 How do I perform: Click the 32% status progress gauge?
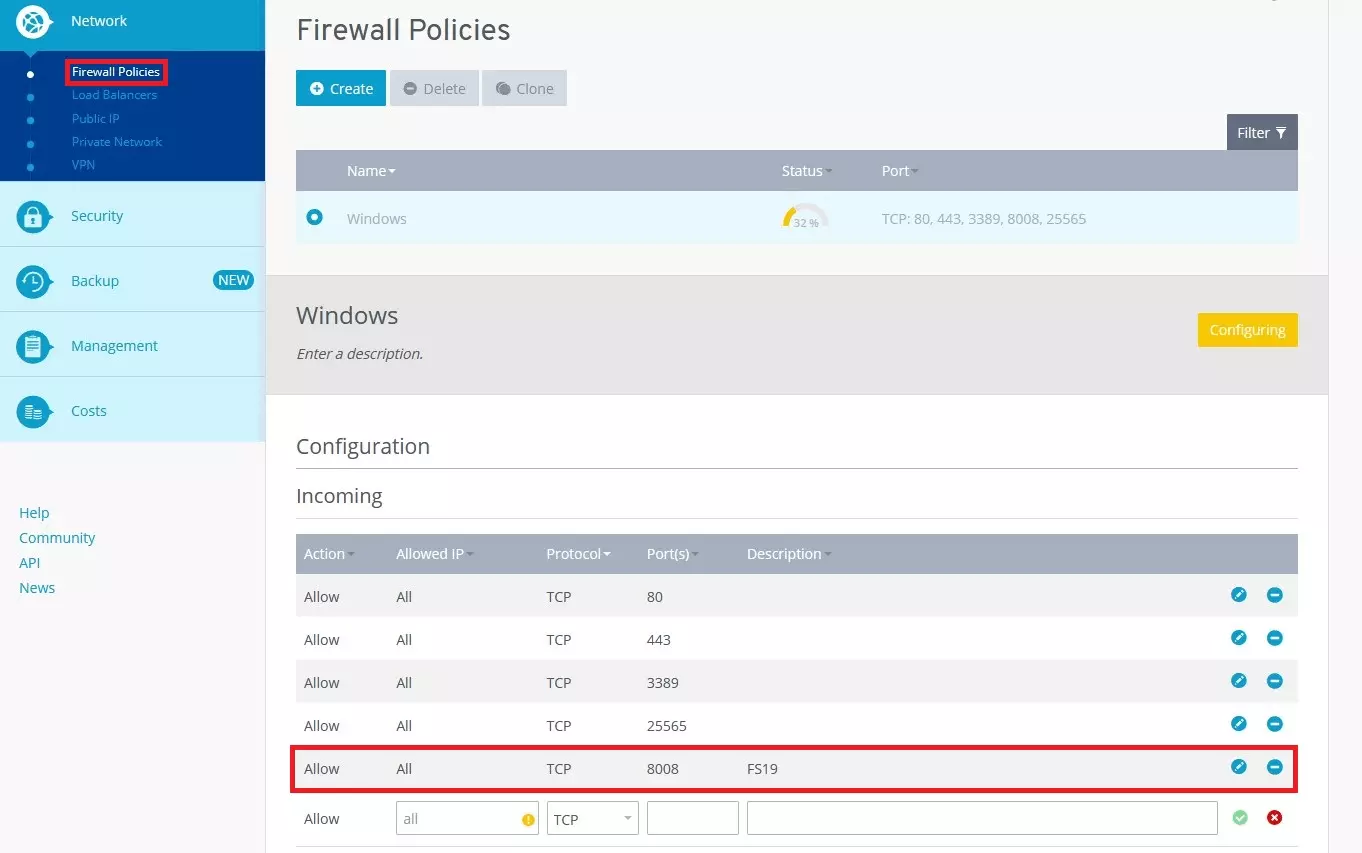pyautogui.click(x=805, y=218)
